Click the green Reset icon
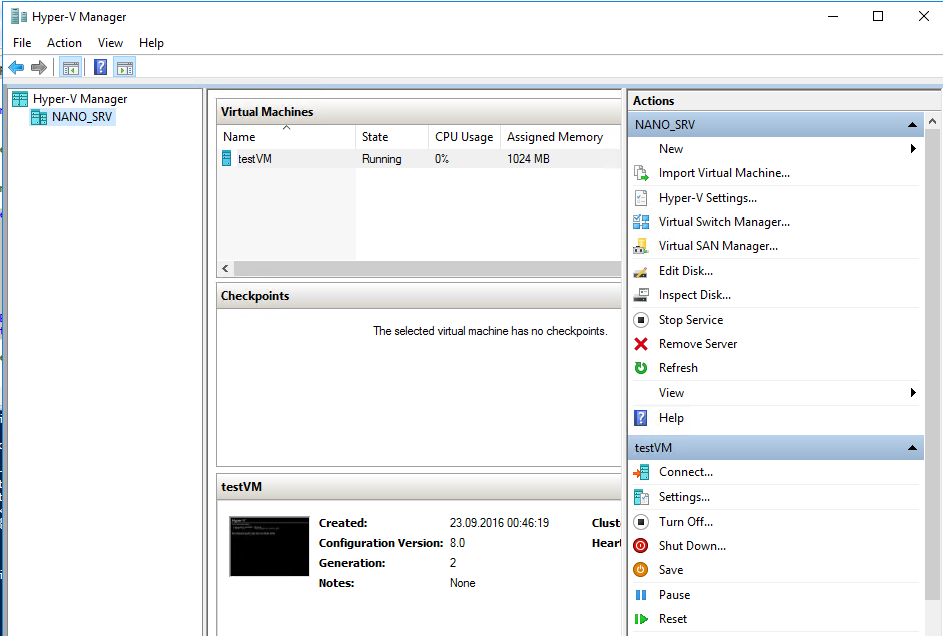This screenshot has height=636, width=943. coord(641,619)
